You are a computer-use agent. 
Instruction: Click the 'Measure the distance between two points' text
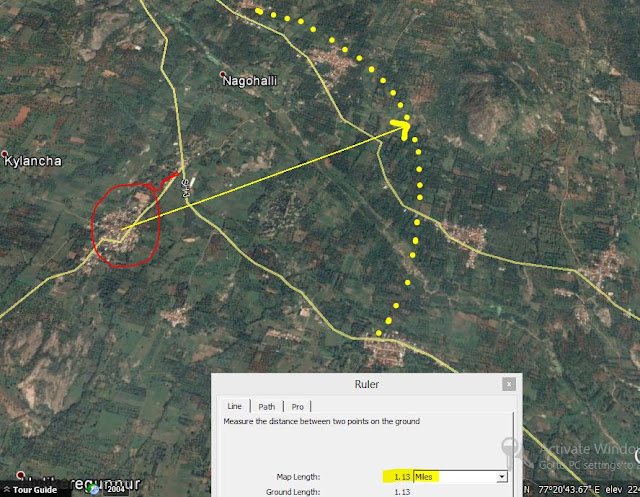[321, 421]
